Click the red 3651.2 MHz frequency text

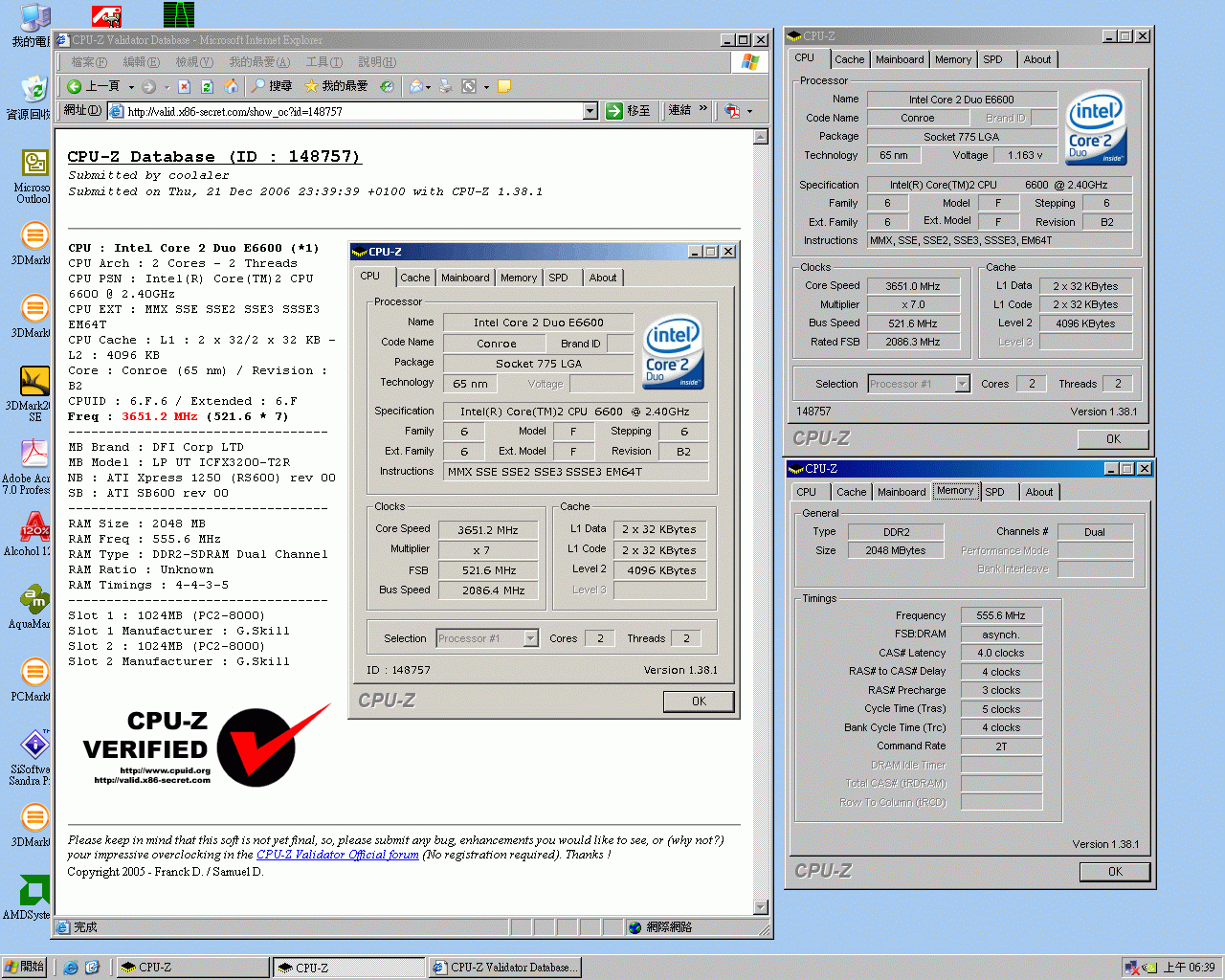(x=159, y=417)
